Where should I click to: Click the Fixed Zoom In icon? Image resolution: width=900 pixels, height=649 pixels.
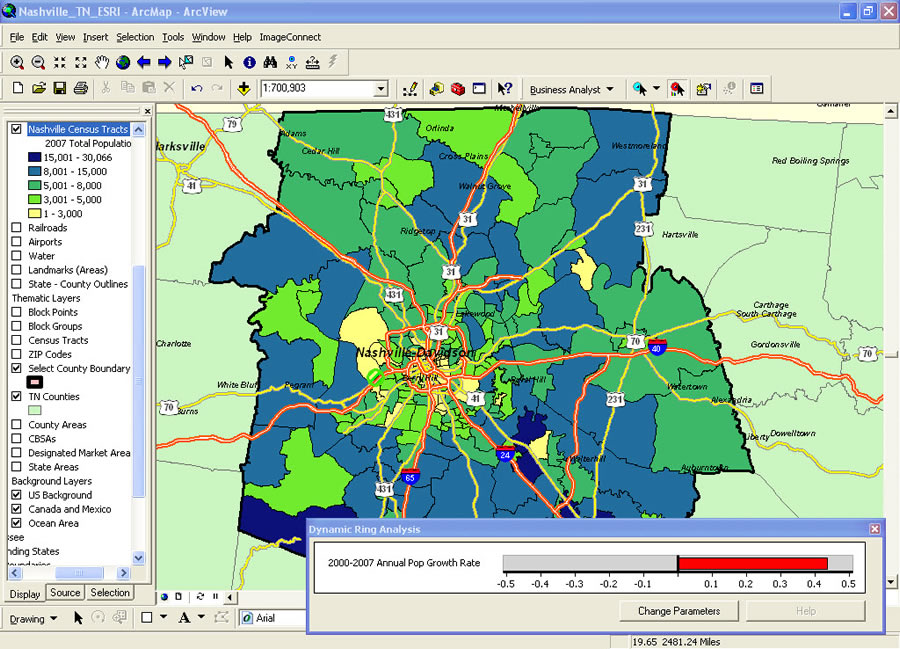[x=60, y=62]
